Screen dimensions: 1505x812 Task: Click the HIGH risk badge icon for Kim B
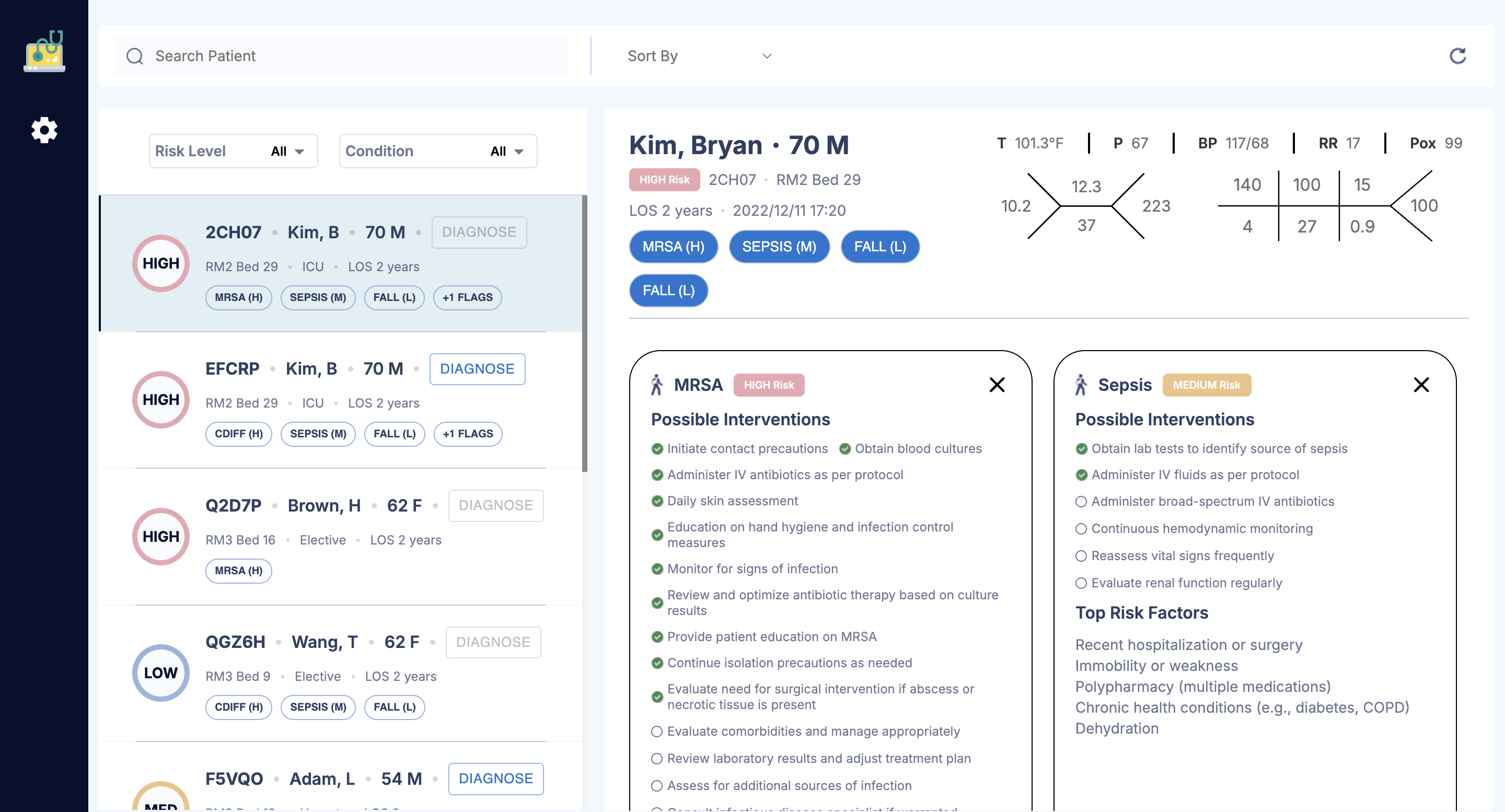161,263
